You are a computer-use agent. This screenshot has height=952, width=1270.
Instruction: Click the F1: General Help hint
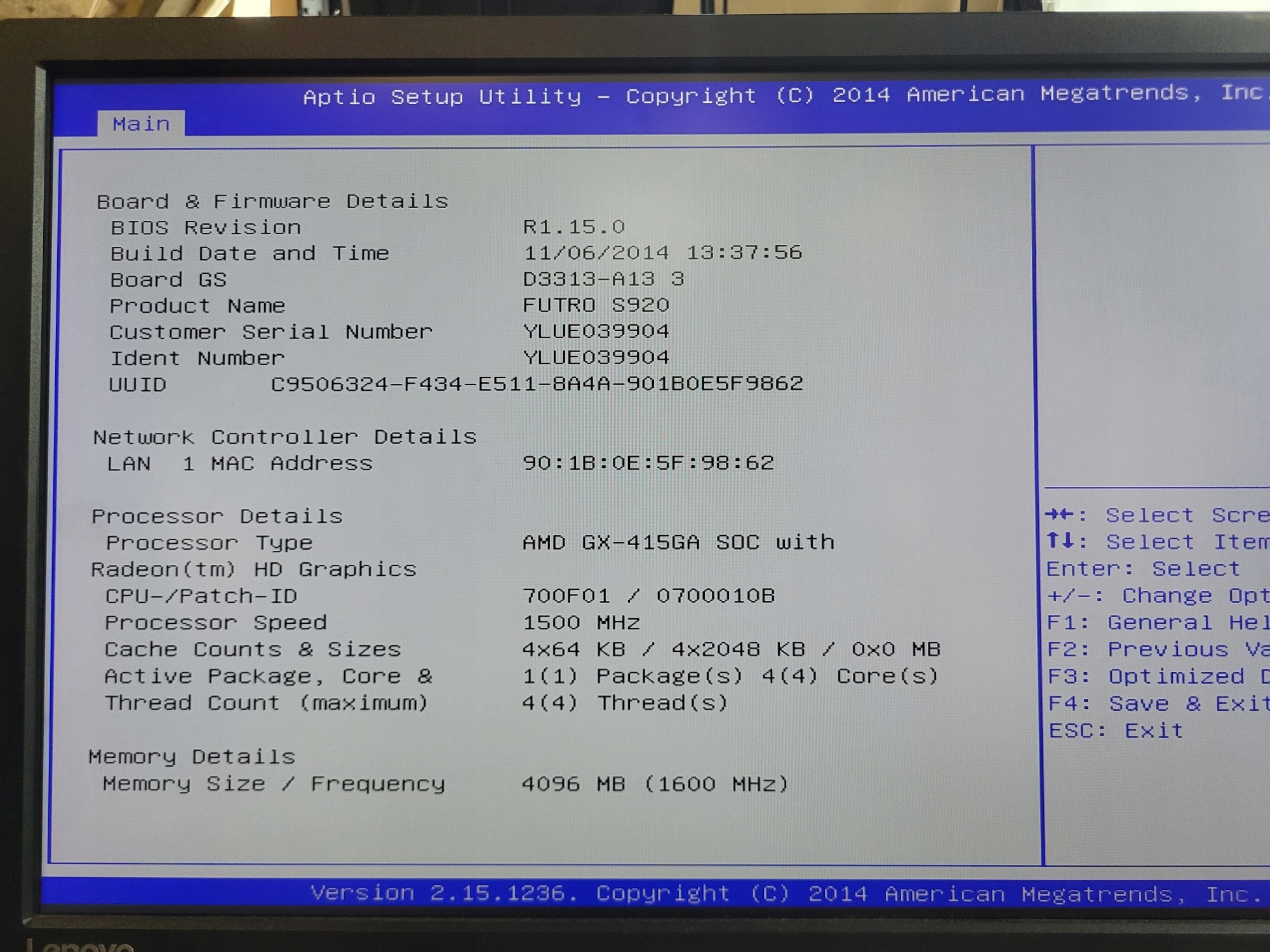[x=1157, y=623]
